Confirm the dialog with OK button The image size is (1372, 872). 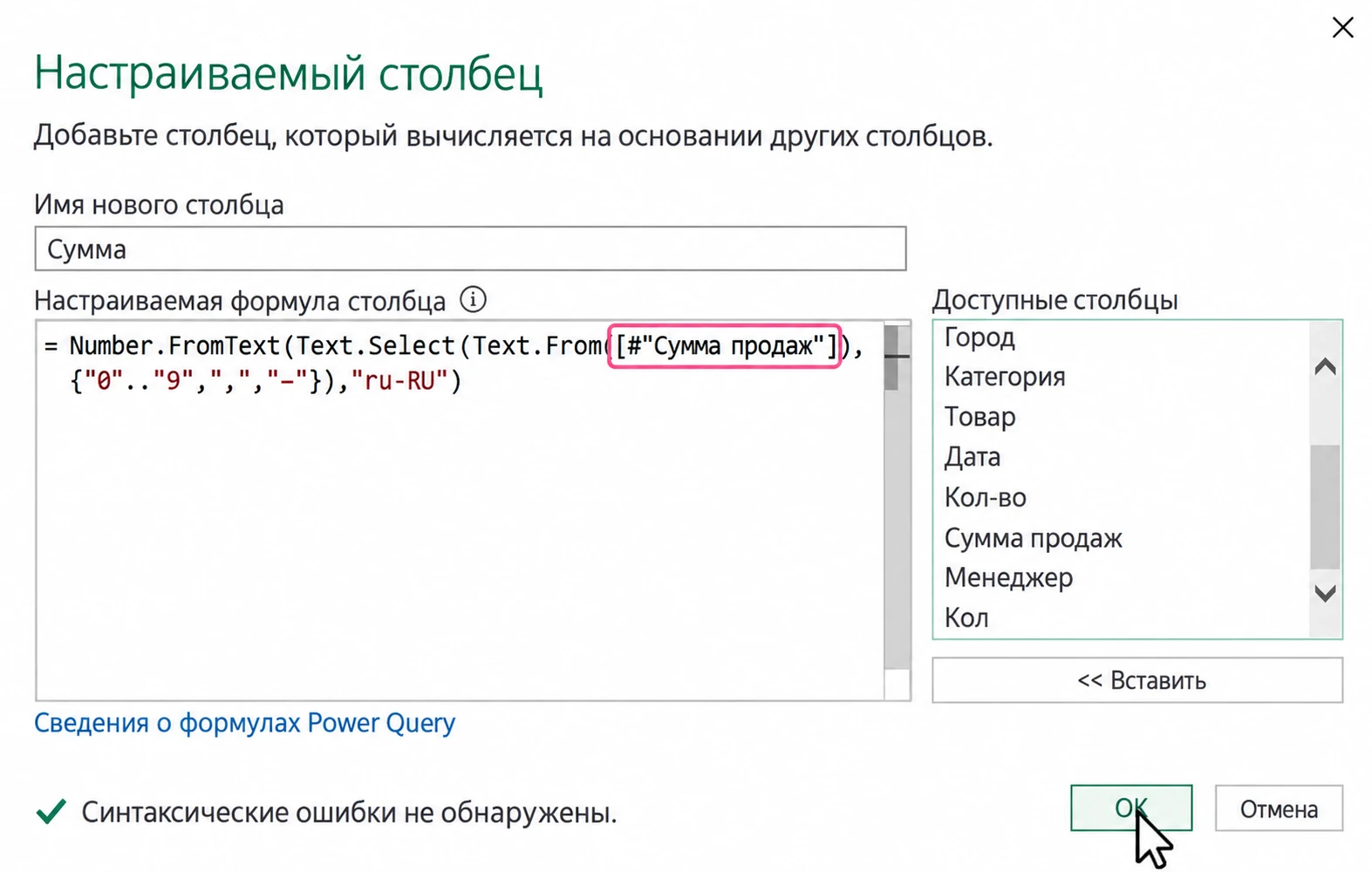click(x=1131, y=808)
